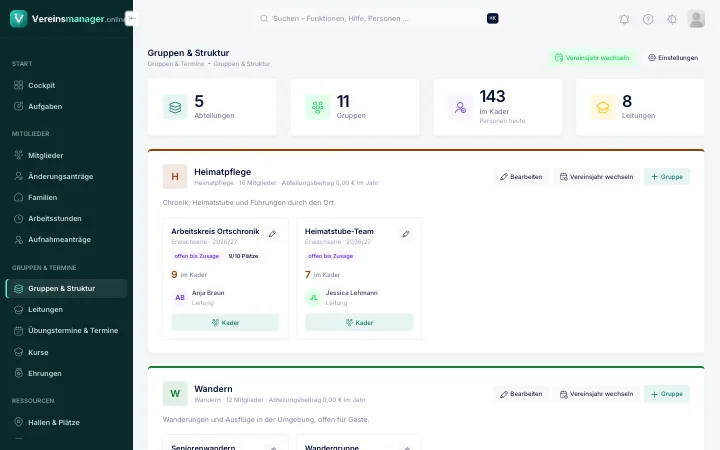Click the Heimatstube-Team group title
This screenshot has width=720, height=450.
(x=339, y=231)
